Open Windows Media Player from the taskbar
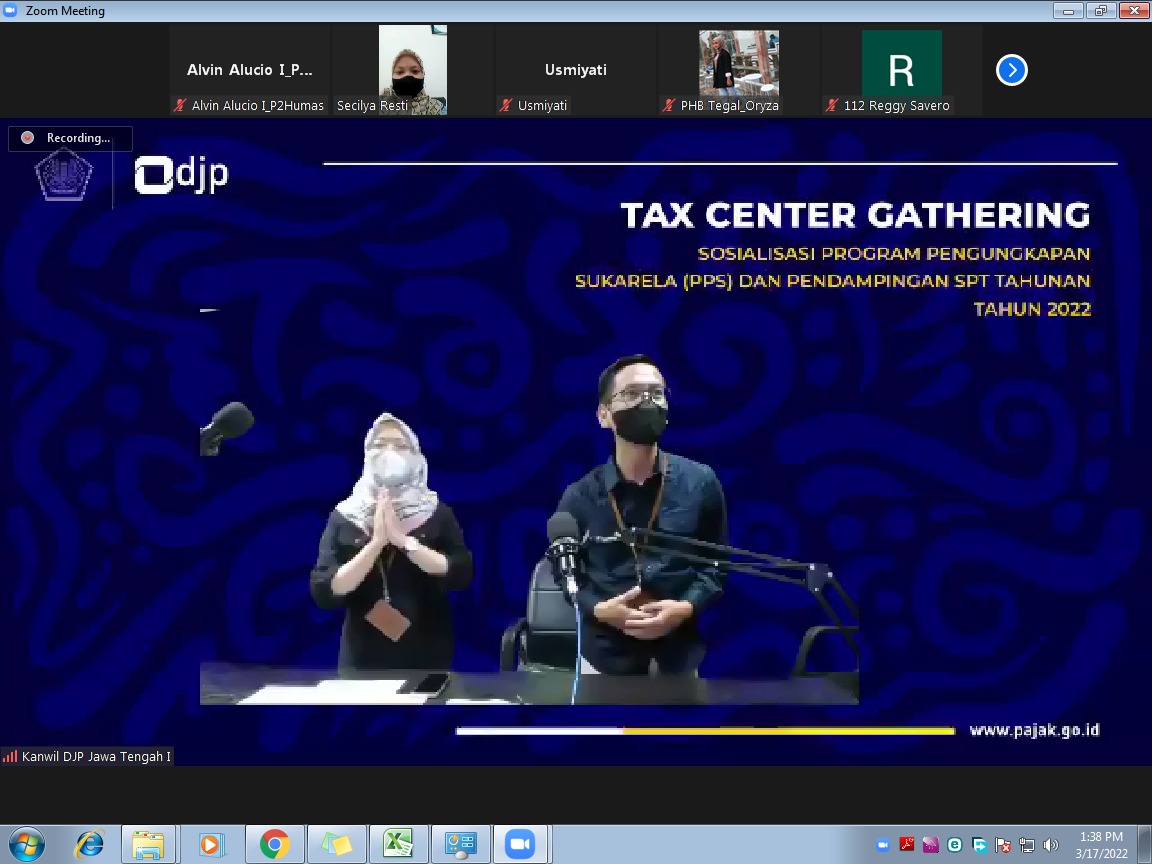The height and width of the screenshot is (864, 1152). 212,844
